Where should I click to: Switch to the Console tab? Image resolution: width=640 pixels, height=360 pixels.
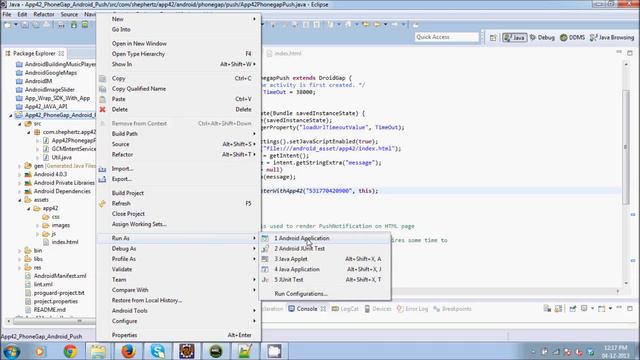click(307, 309)
